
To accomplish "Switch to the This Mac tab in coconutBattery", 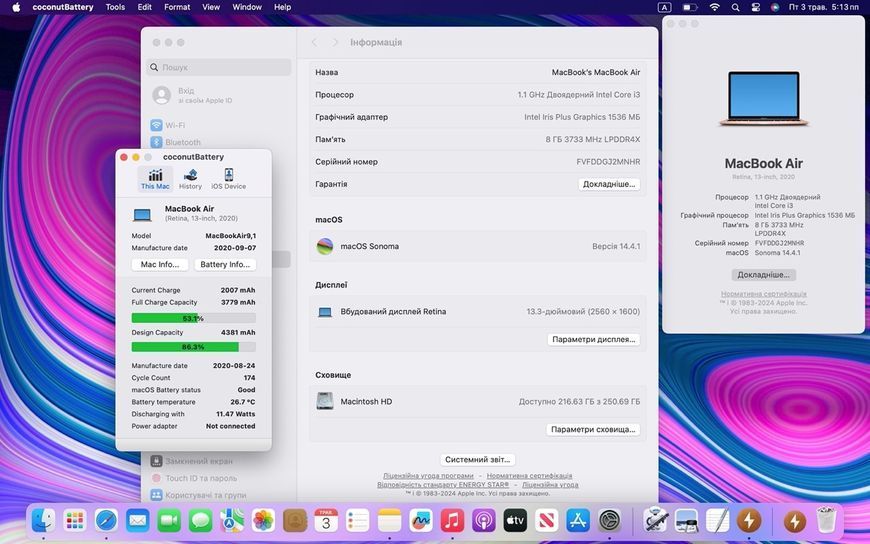I will (155, 179).
